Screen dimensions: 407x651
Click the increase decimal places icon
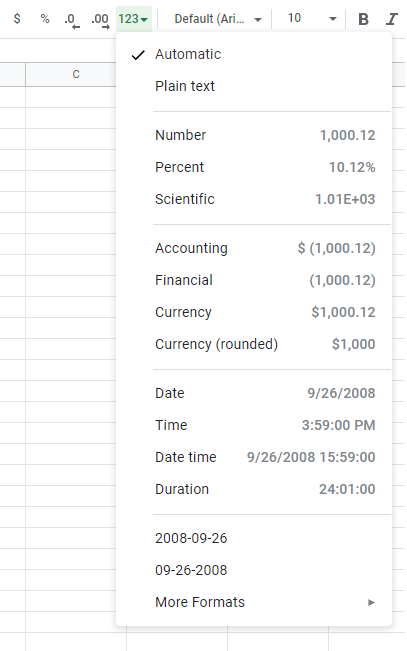(100, 20)
